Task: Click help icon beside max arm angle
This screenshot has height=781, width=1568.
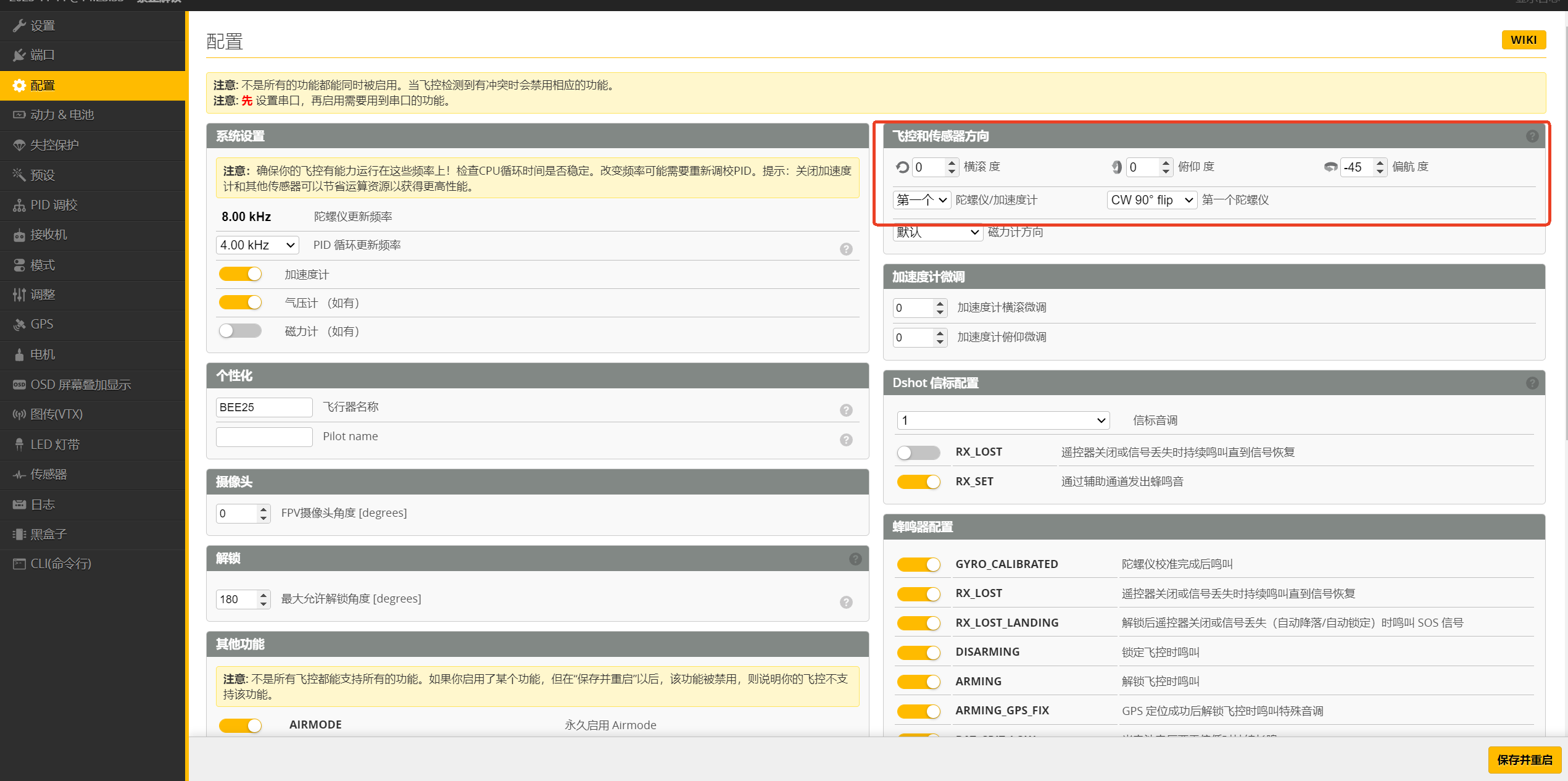Action: 846,602
